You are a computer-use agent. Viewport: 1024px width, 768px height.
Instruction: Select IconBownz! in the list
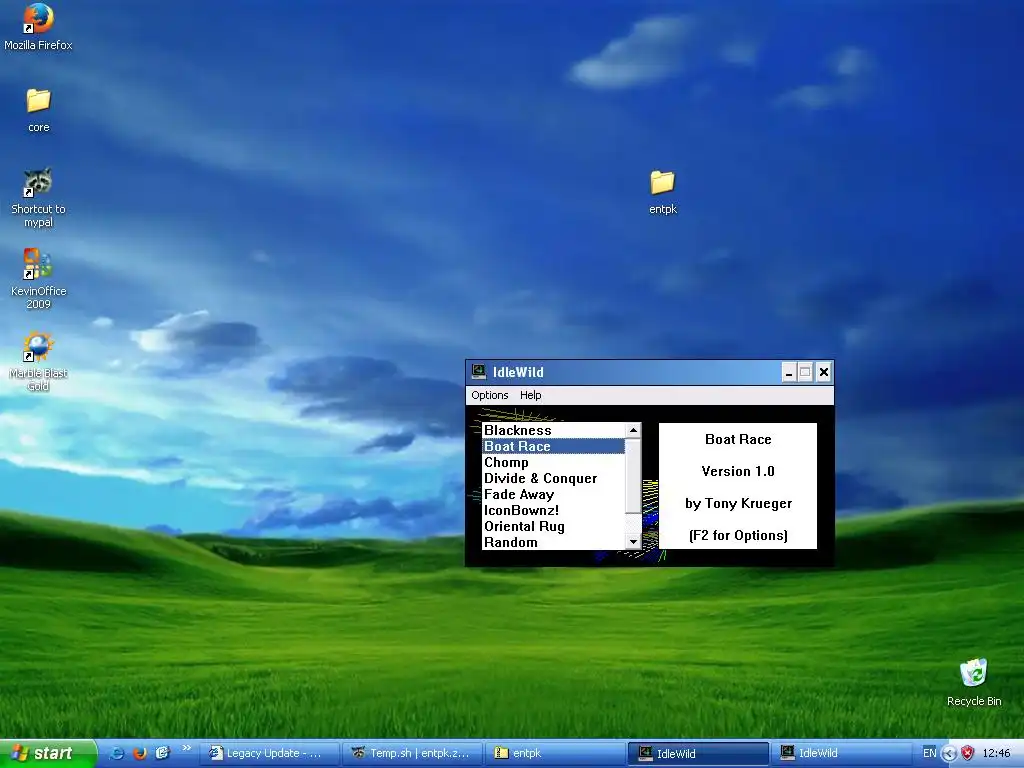click(554, 510)
